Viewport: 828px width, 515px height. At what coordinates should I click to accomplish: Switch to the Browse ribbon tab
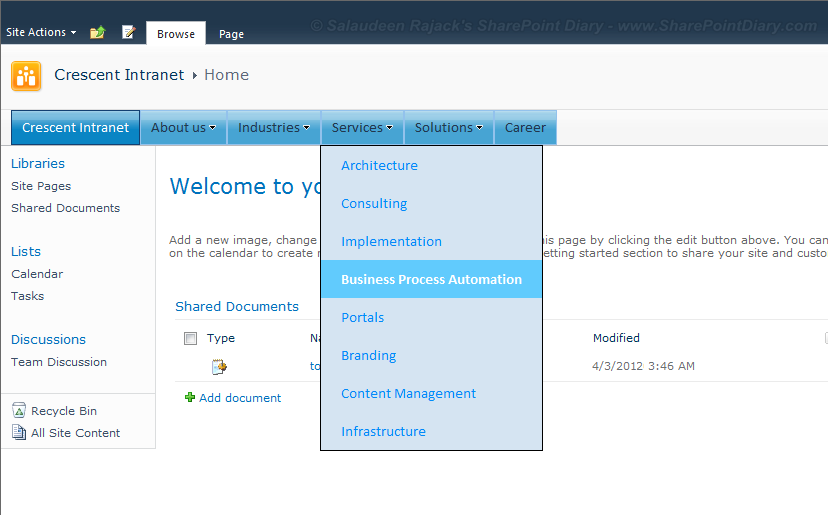pyautogui.click(x=176, y=34)
